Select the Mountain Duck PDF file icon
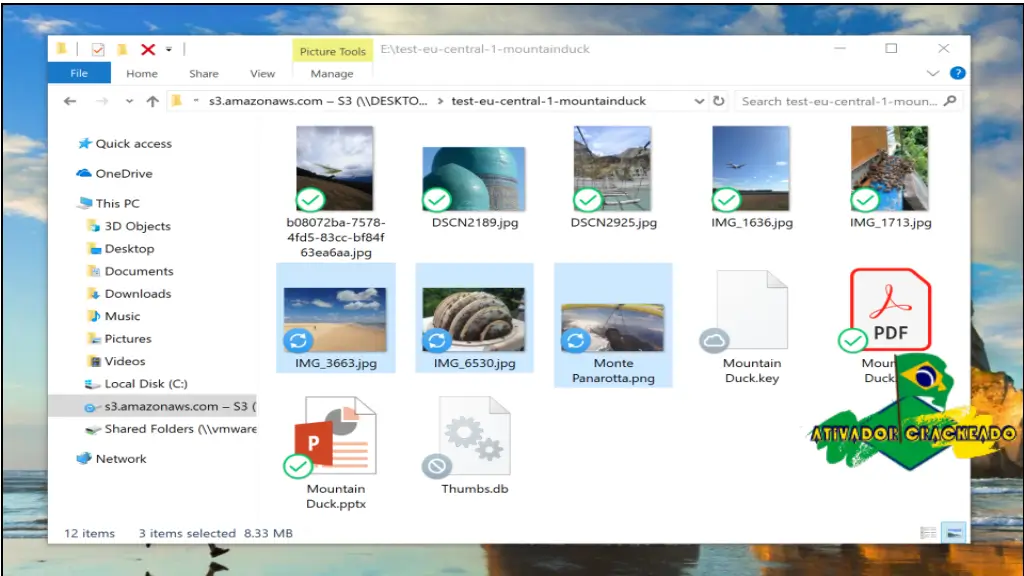 coord(890,310)
